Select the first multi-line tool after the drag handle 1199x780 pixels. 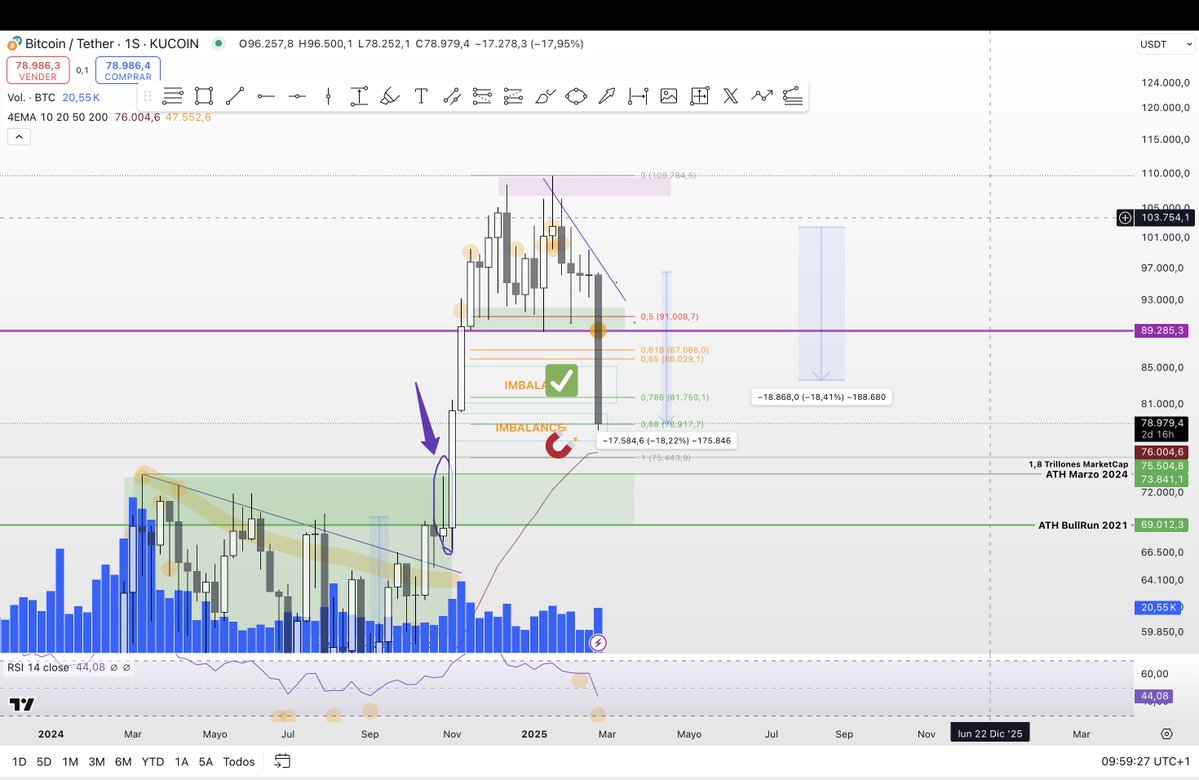point(173,96)
